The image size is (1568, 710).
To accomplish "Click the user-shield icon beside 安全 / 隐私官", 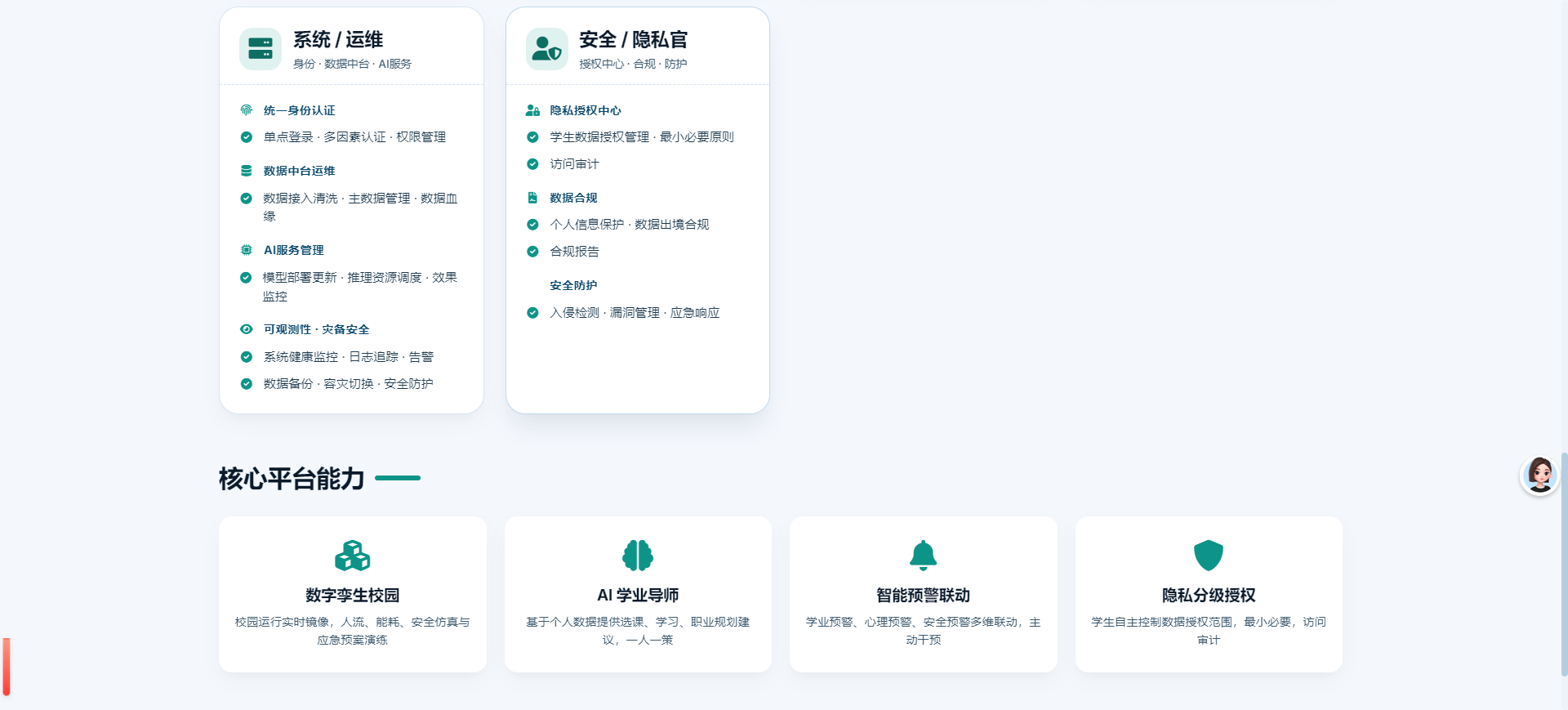I will pos(547,49).
